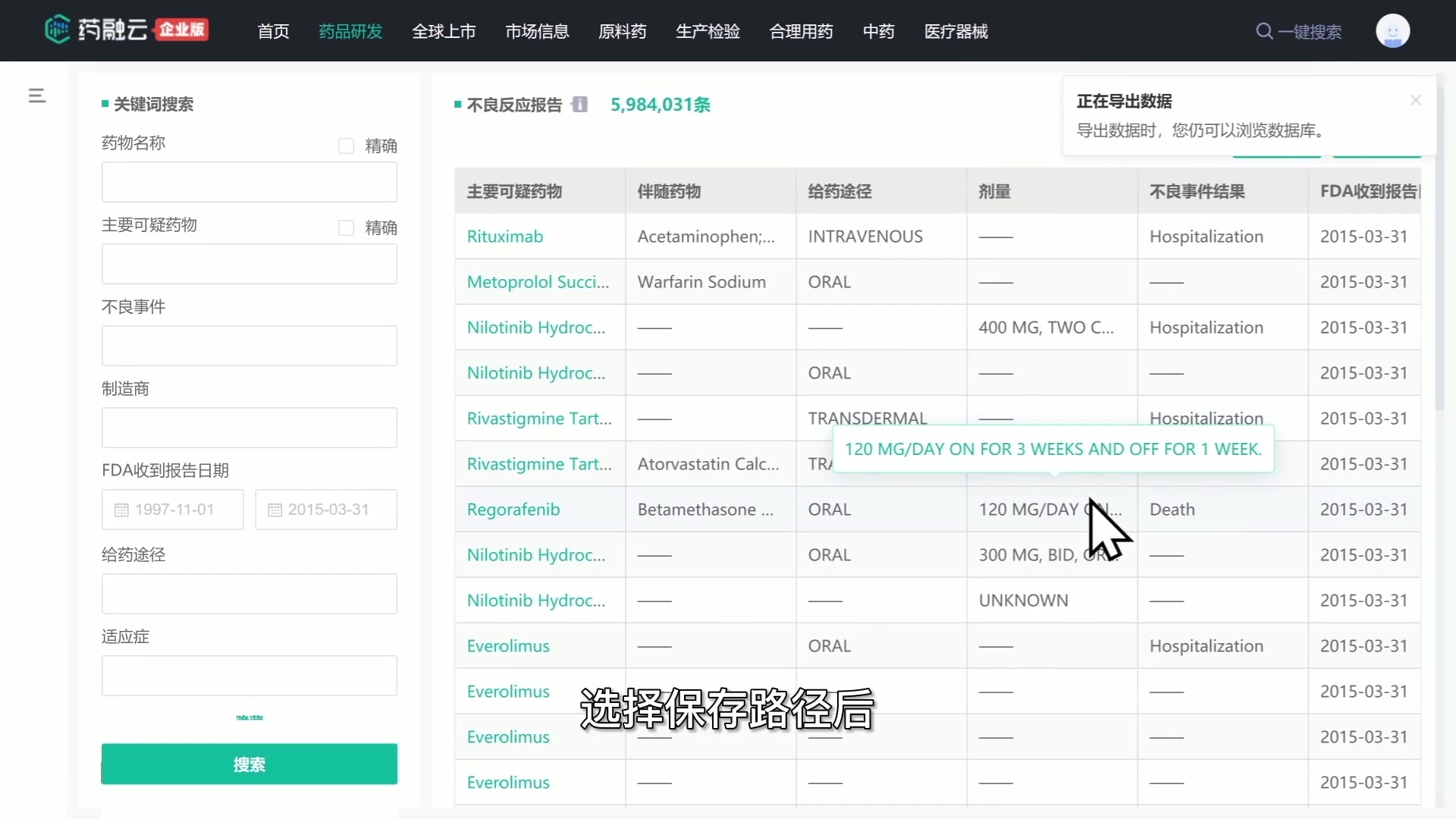Focus the 药物名称 input field

(249, 182)
